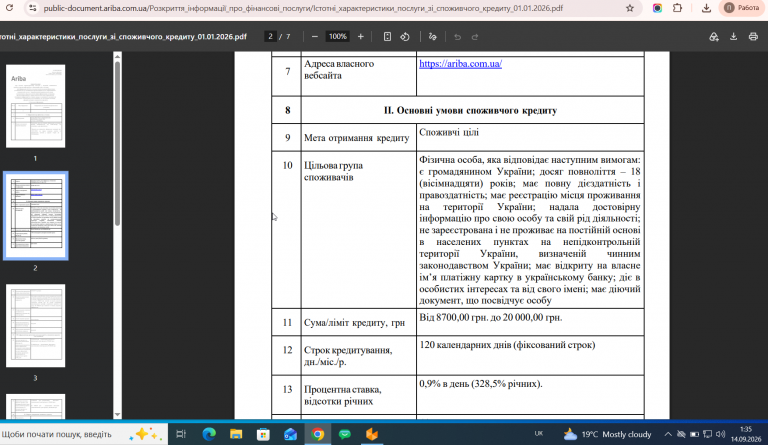Open orange app icon on taskbar

coord(372,434)
